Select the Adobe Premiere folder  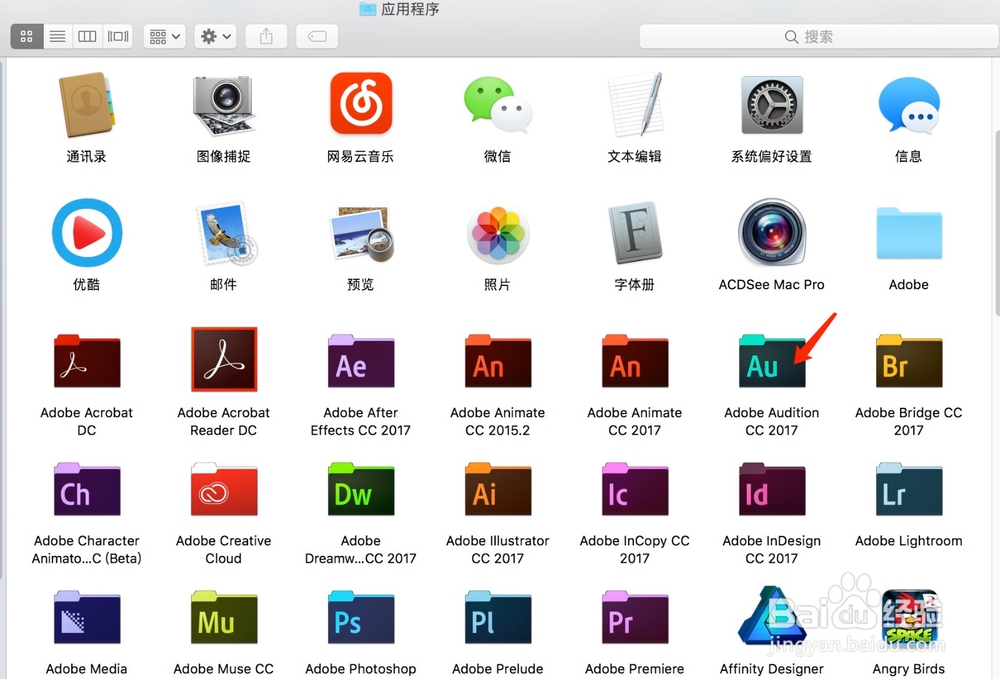[x=635, y=617]
